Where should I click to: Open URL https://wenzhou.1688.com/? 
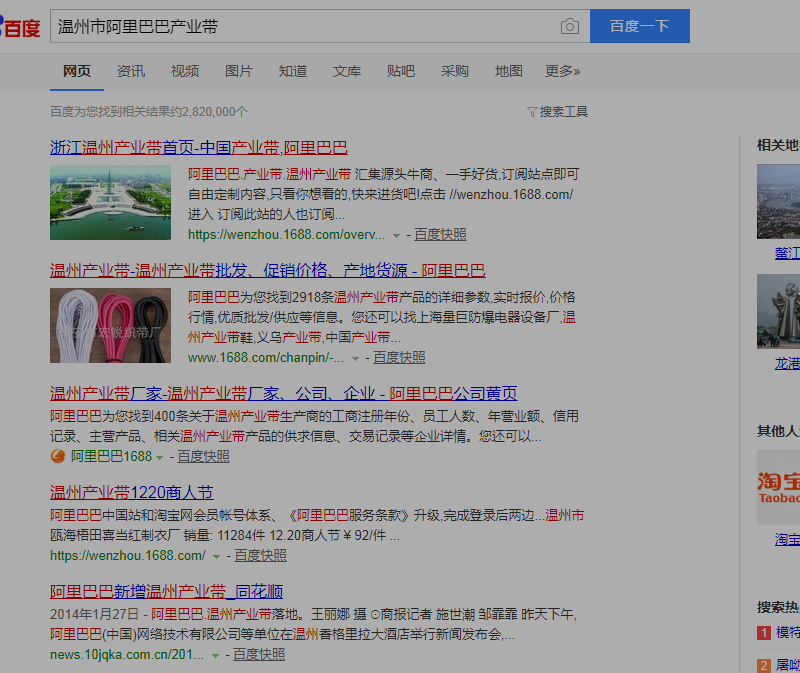[x=128, y=555]
